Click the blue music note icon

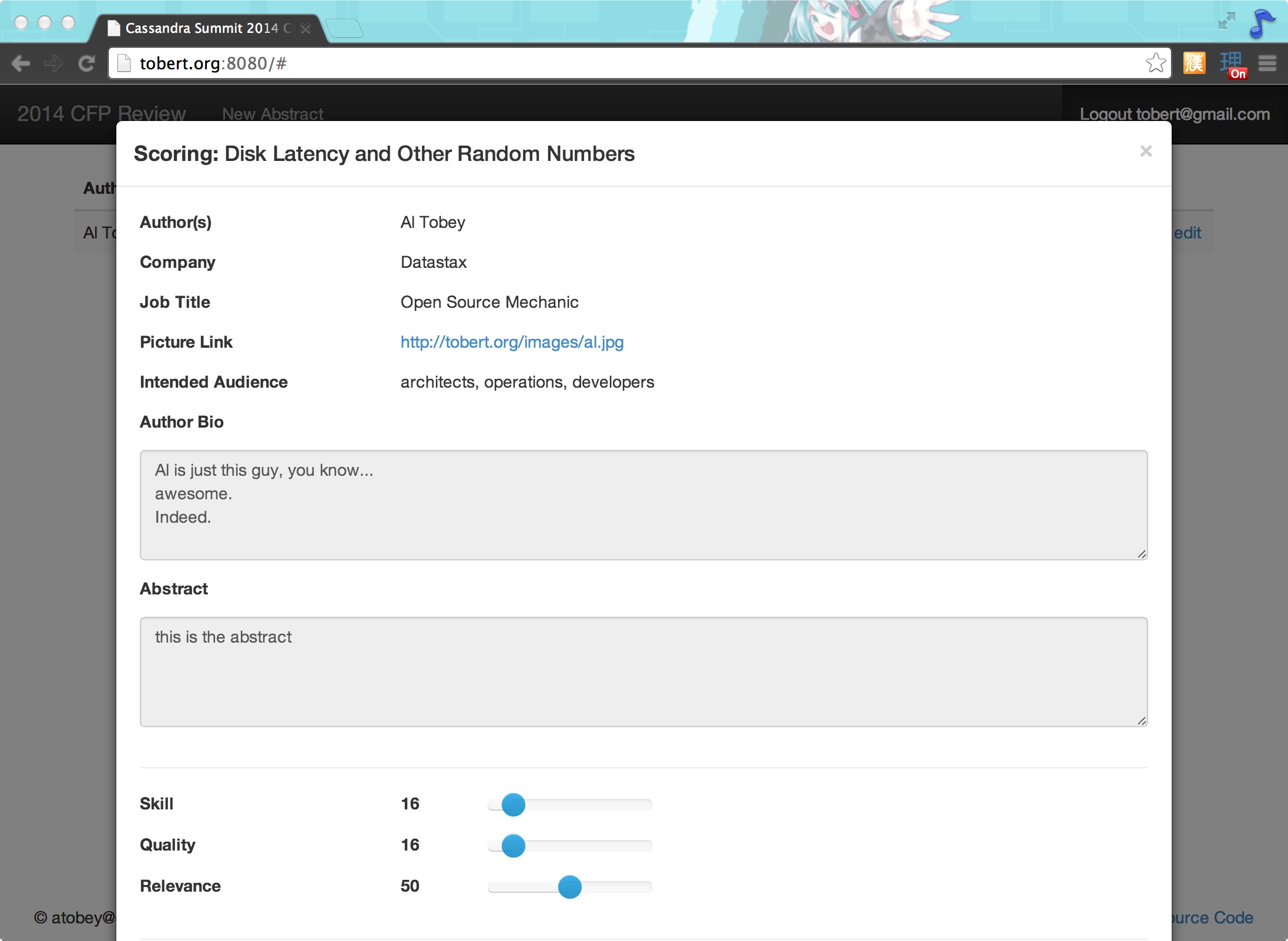1261,23
